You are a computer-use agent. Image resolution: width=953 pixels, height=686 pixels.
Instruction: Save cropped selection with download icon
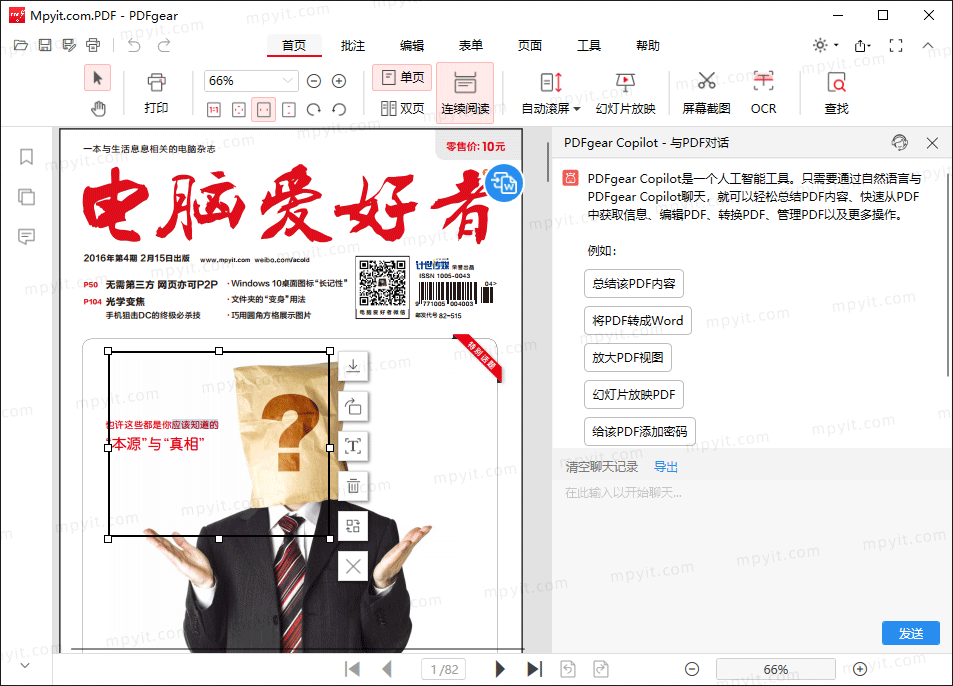point(353,366)
